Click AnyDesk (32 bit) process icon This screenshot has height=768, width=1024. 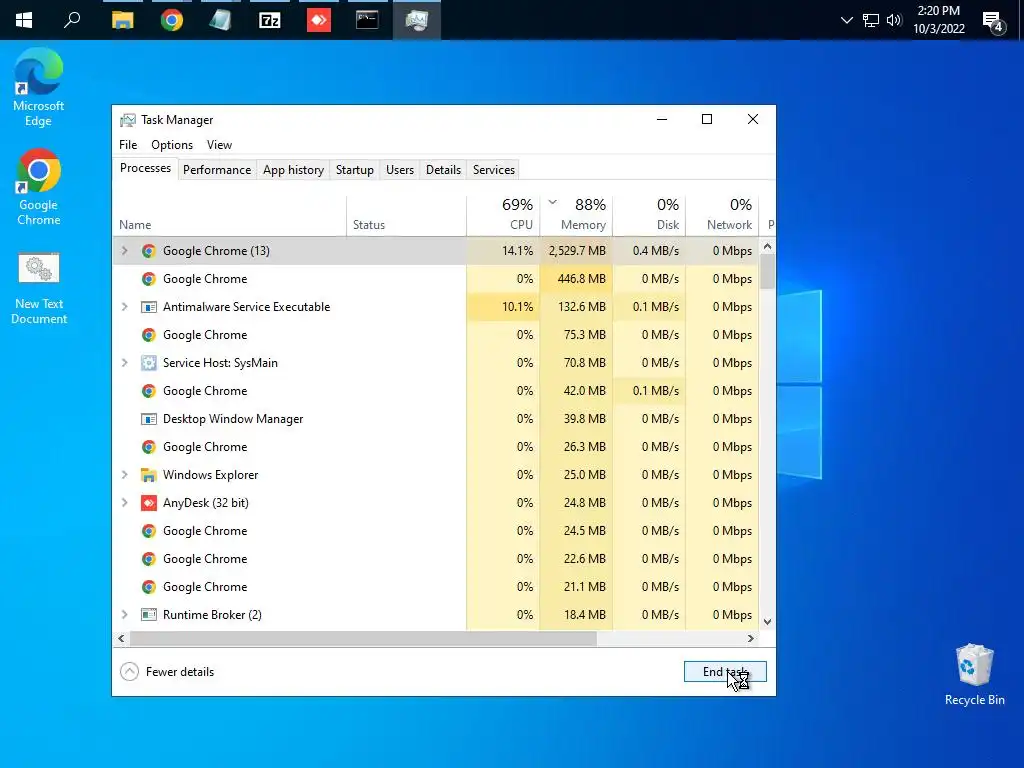tap(149, 503)
